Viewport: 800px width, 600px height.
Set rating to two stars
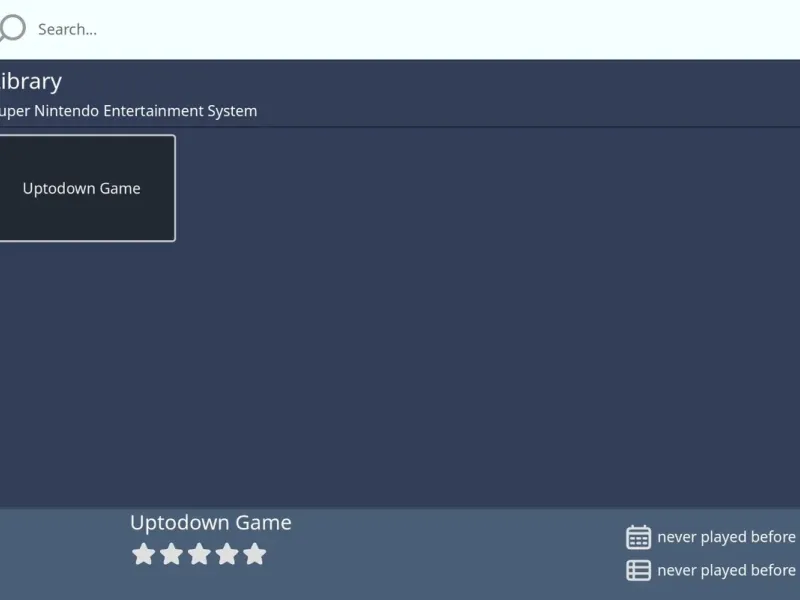pyautogui.click(x=171, y=554)
